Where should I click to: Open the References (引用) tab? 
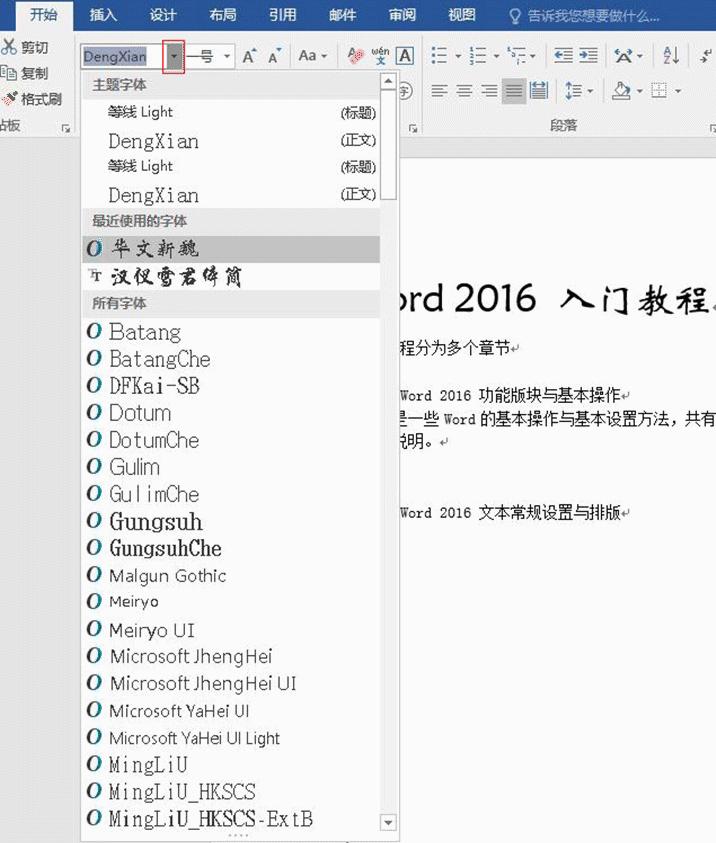point(283,15)
